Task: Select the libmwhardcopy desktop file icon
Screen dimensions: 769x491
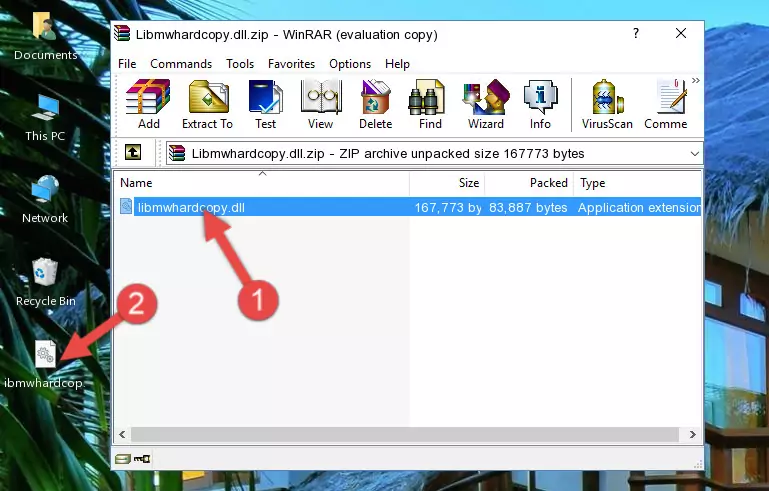Action: (45, 365)
